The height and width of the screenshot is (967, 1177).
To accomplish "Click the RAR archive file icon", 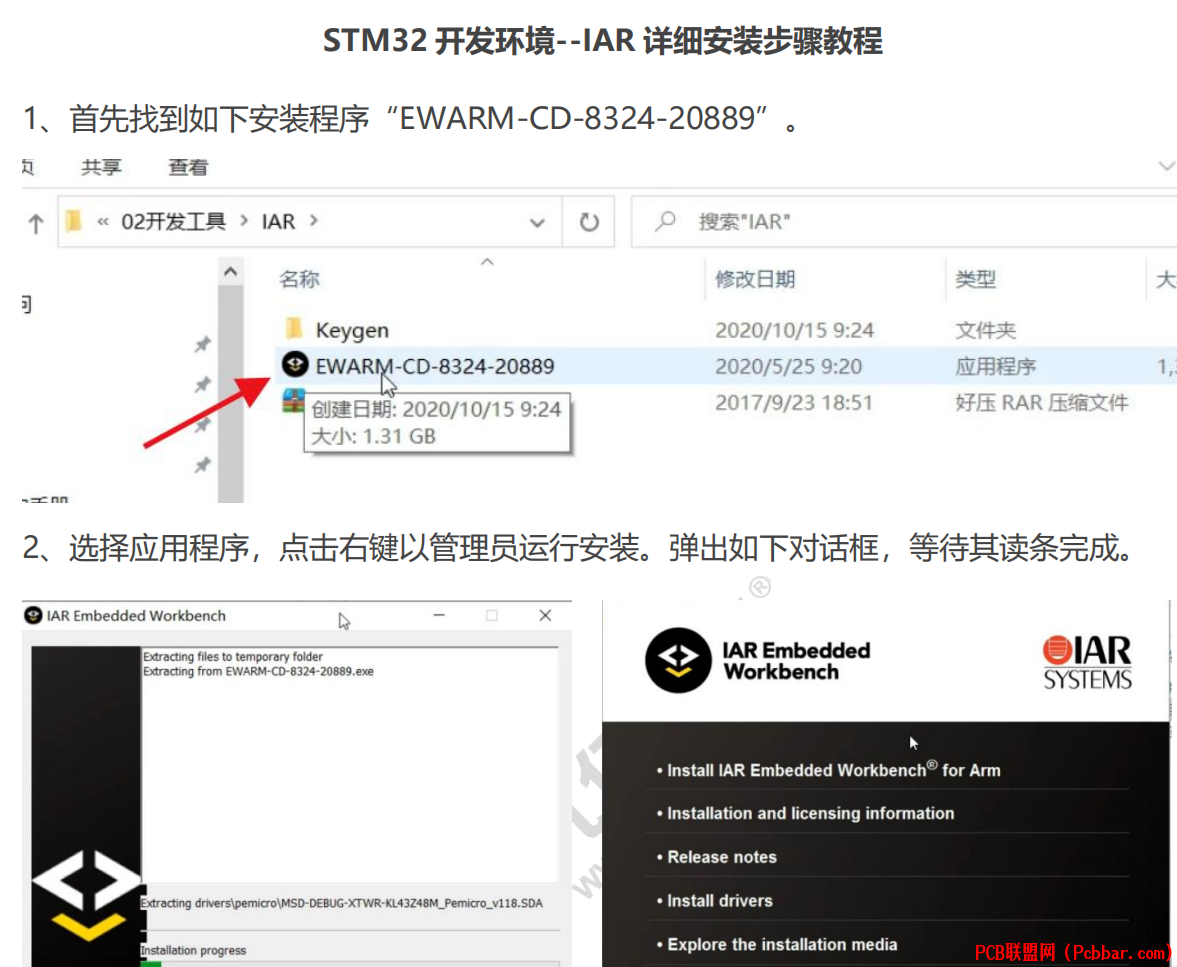I will (293, 401).
